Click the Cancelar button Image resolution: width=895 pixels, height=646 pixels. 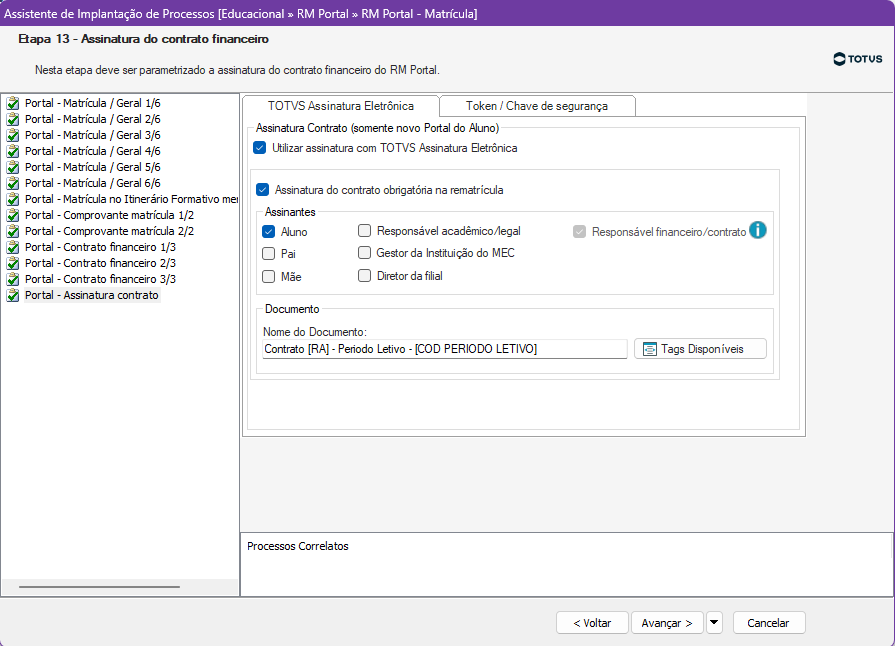click(x=769, y=623)
